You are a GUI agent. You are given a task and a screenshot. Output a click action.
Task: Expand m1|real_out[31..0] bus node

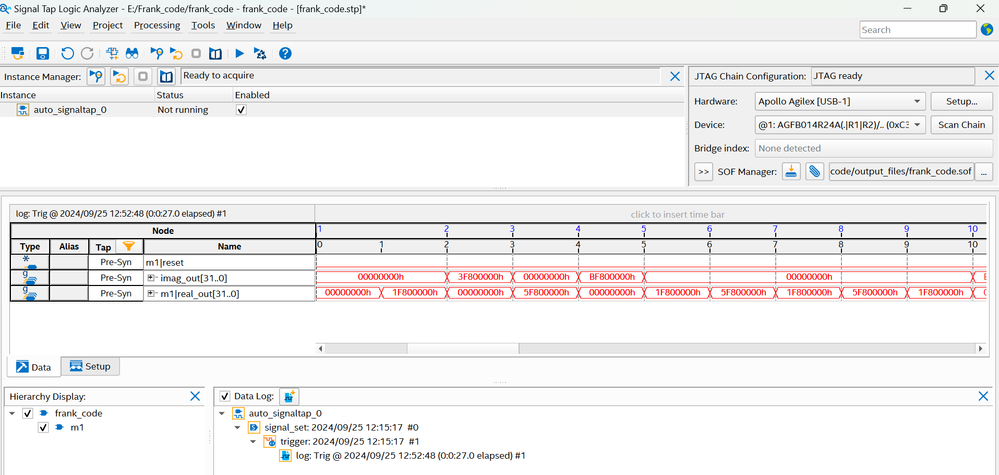pyautogui.click(x=152, y=293)
